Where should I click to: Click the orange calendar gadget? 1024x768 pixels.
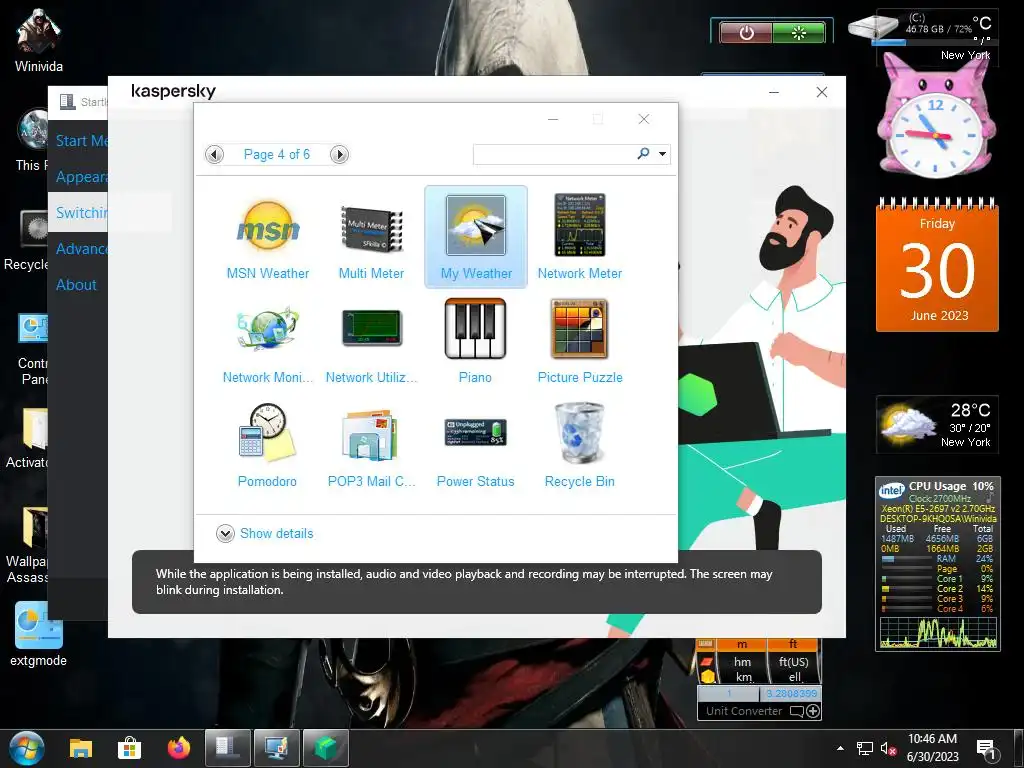tap(937, 266)
